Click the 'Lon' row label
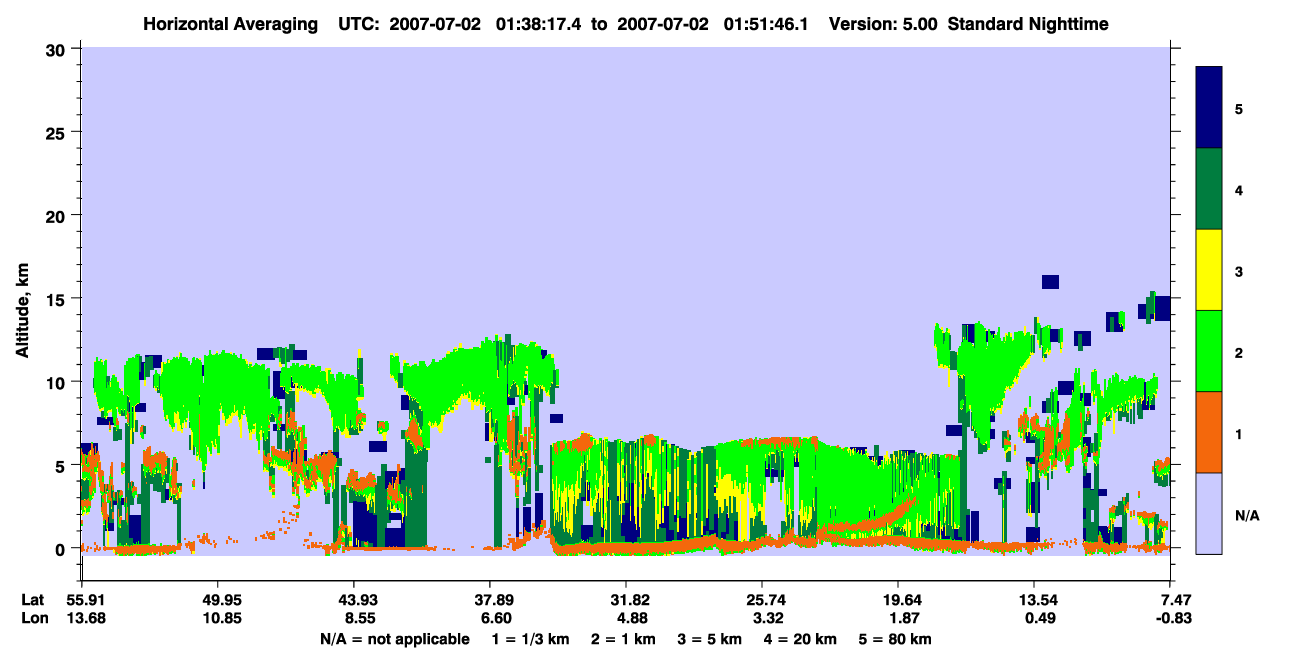 click(34, 618)
